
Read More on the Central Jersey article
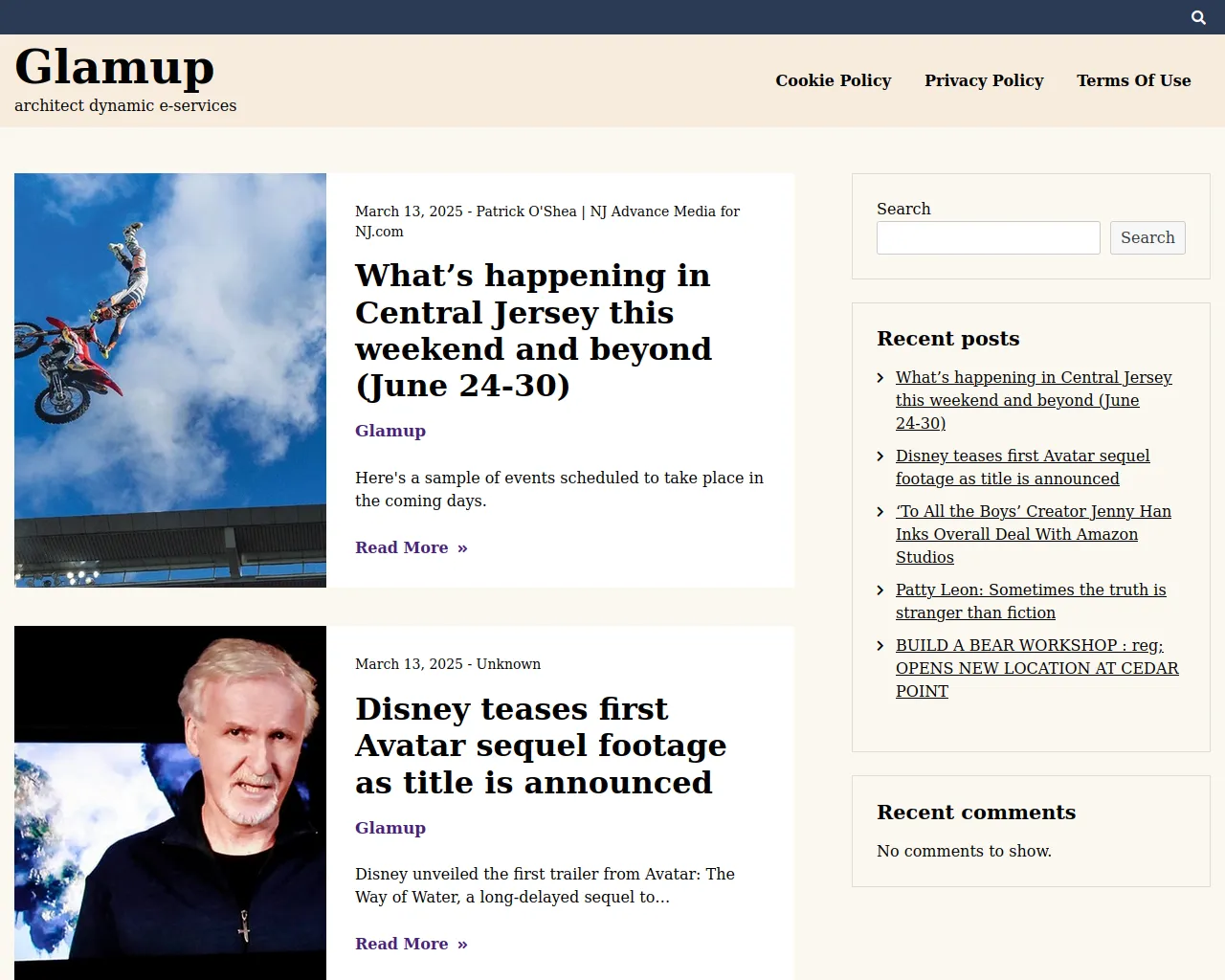click(x=412, y=547)
